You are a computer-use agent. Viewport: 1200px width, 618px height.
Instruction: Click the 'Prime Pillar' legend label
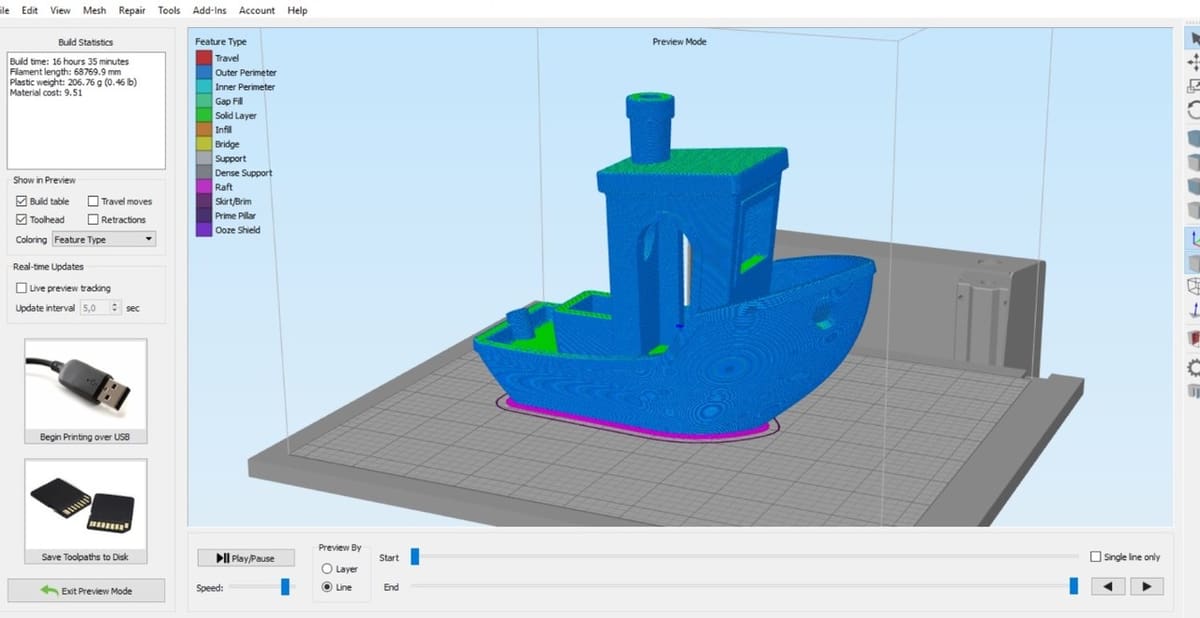click(x=238, y=215)
